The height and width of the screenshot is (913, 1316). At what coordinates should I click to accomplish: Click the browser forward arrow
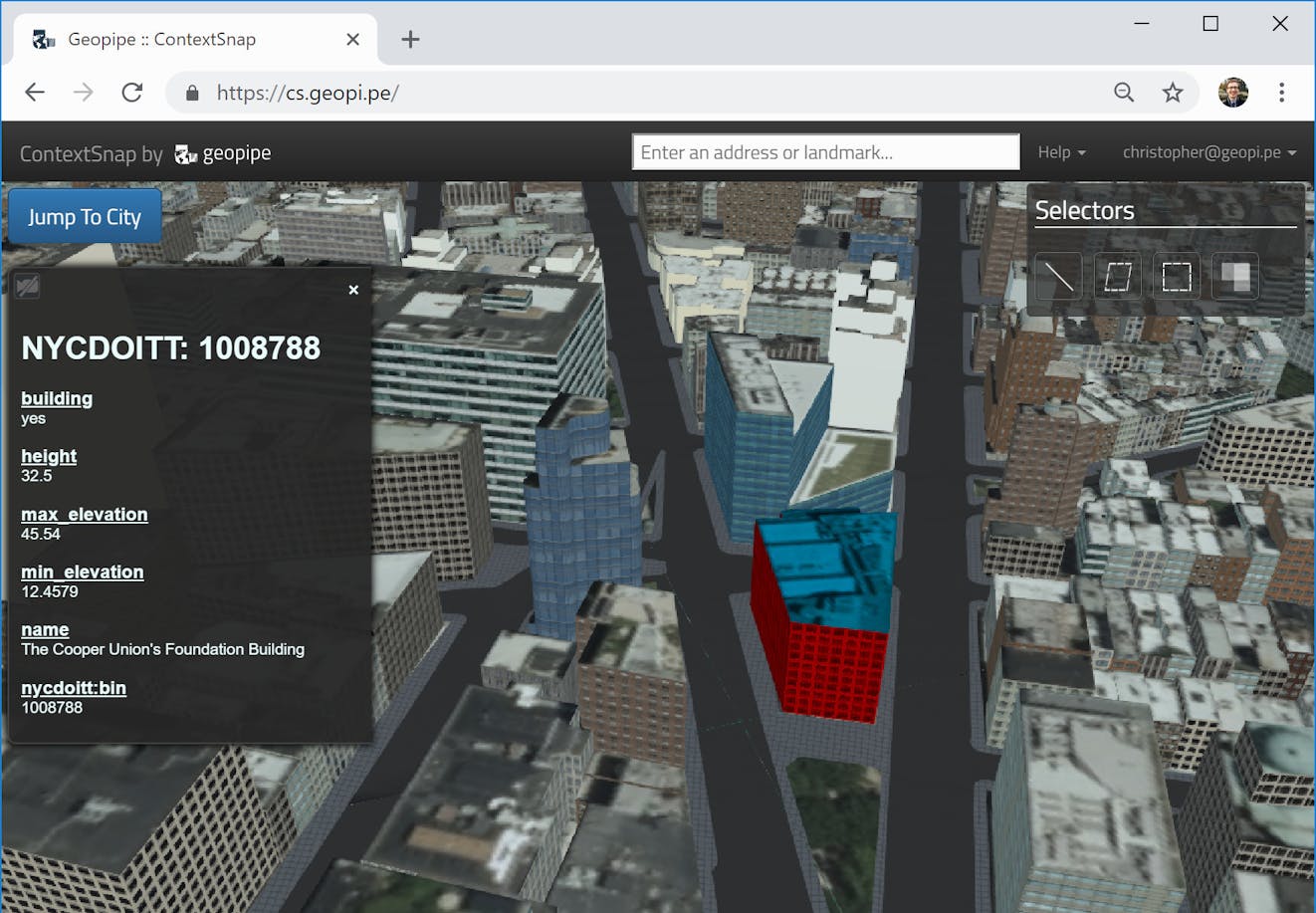pos(84,93)
